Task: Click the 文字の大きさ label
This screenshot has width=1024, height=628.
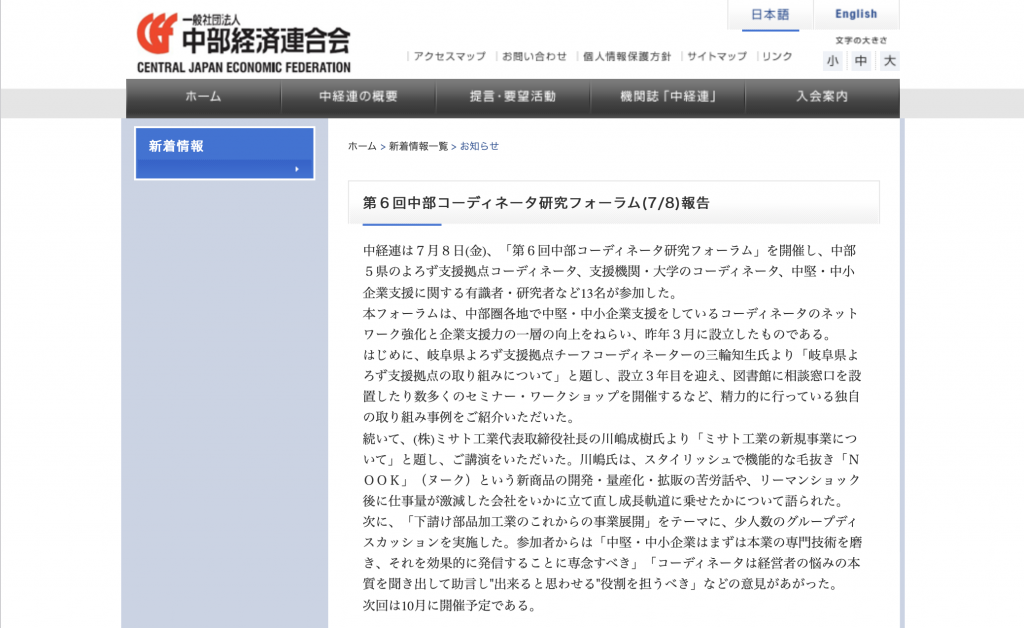Action: (861, 40)
